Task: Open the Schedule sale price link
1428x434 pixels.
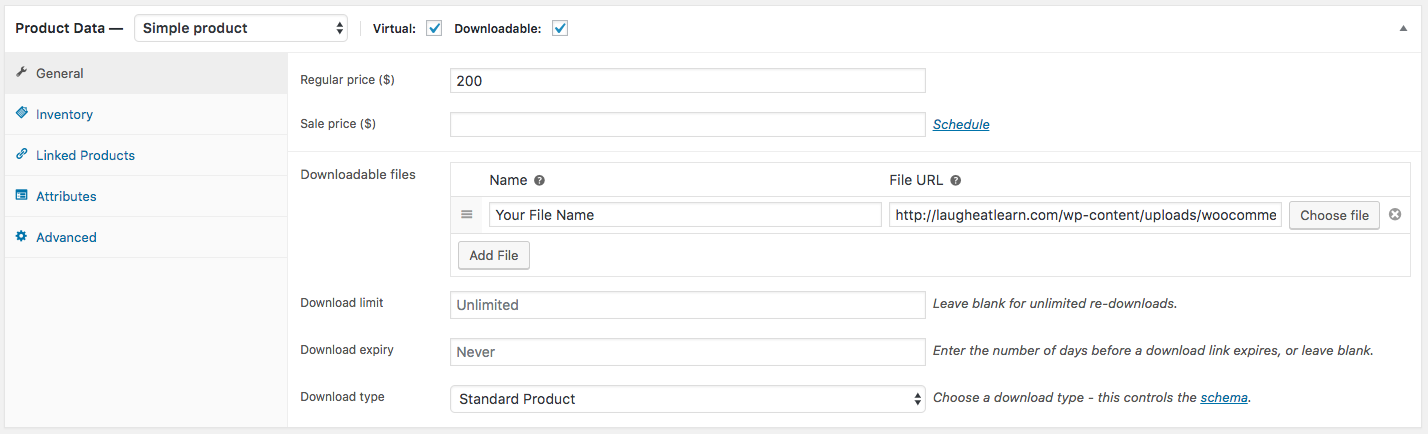Action: [961, 125]
